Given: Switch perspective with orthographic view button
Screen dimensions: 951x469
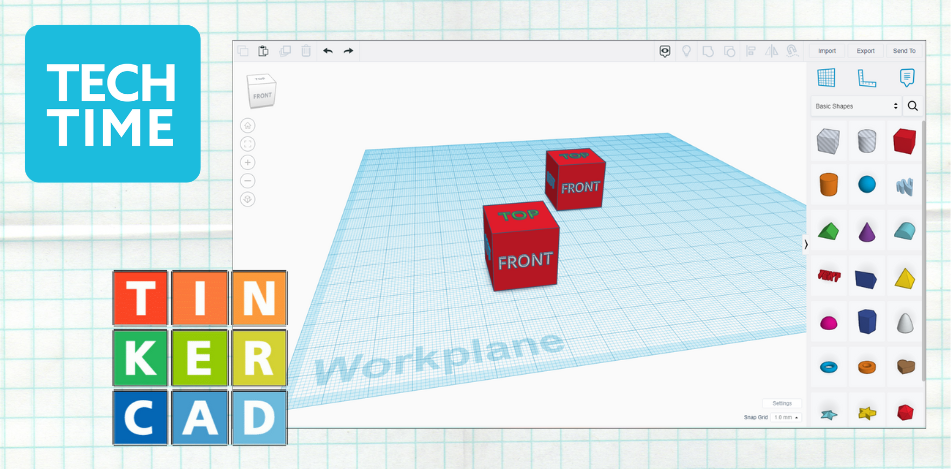Looking at the screenshot, I should click(x=248, y=199).
